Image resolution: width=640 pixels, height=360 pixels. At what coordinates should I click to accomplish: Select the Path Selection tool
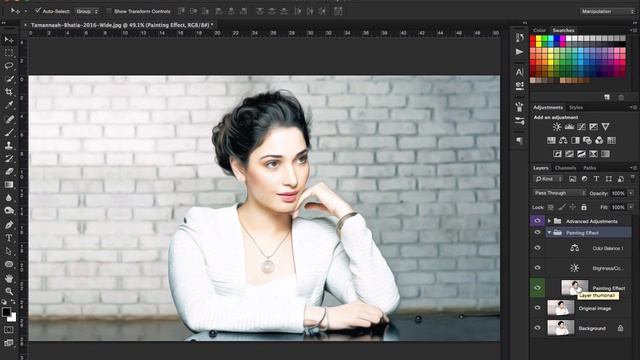(9, 251)
